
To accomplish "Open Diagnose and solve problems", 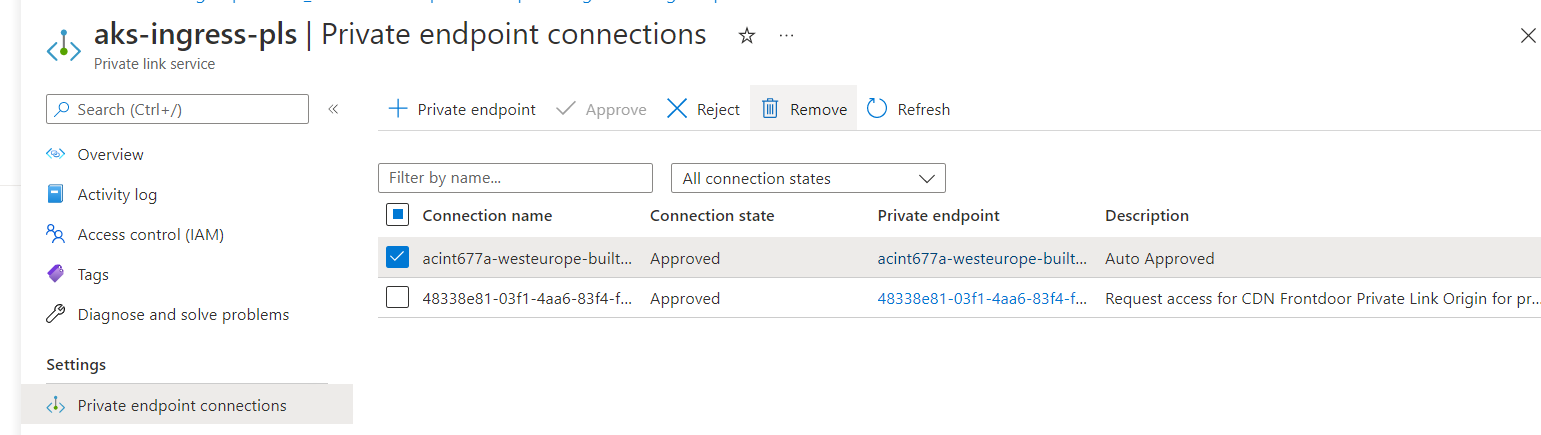I will click(183, 314).
